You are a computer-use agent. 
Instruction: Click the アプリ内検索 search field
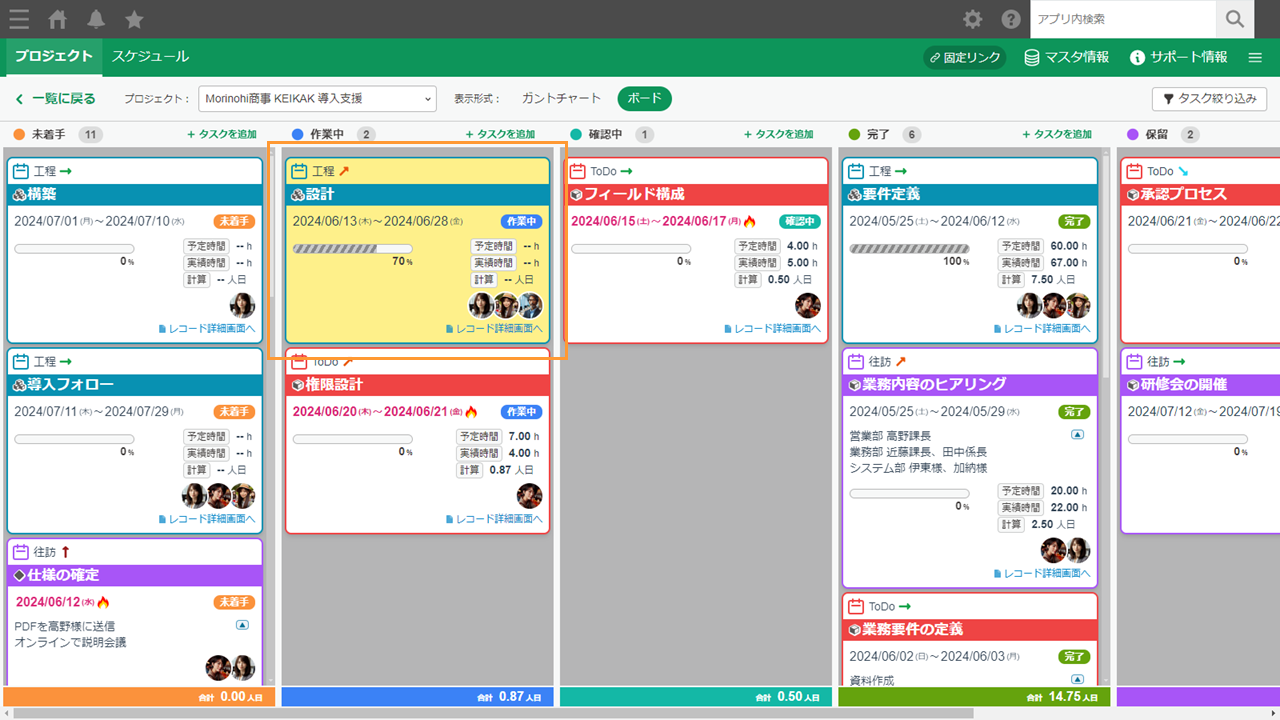tap(1122, 19)
